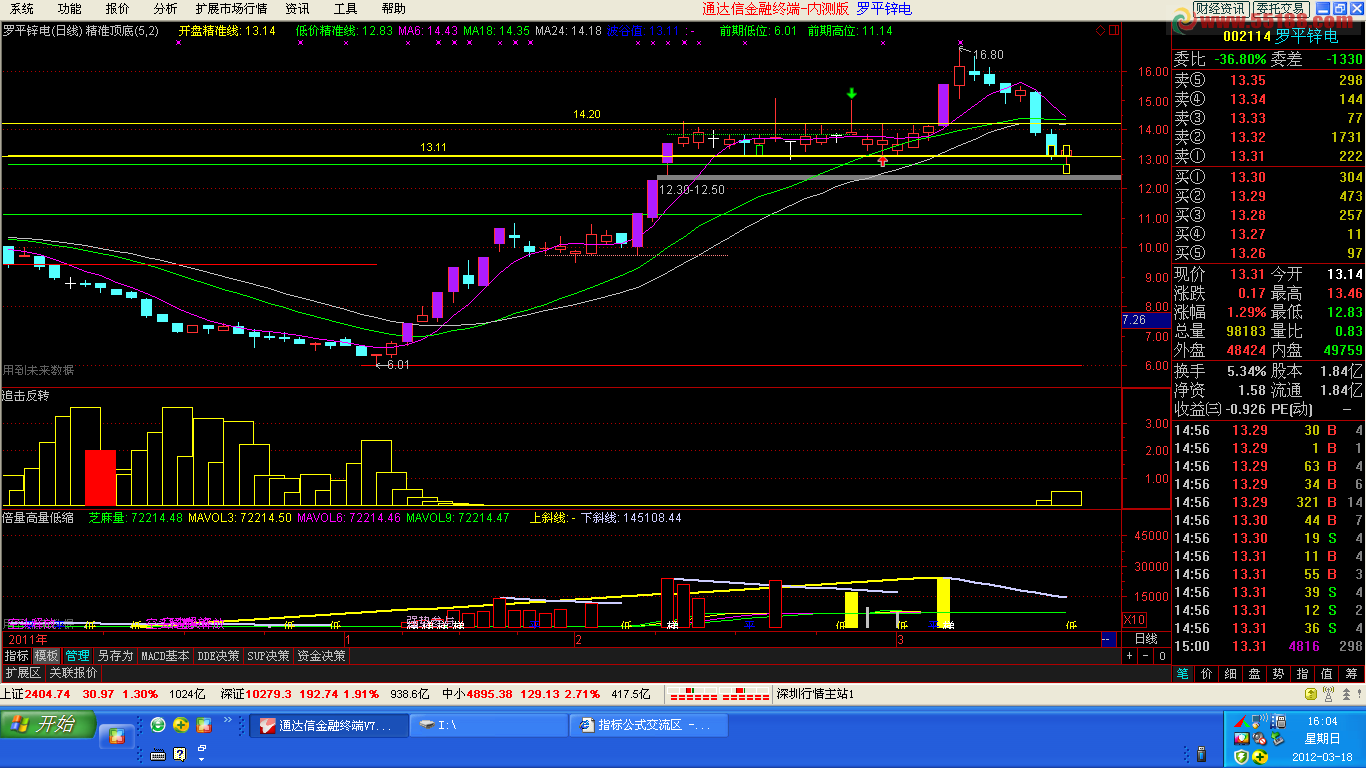Click the 委托交易 button
Viewport: 1366px width, 768px height.
[x=1280, y=9]
